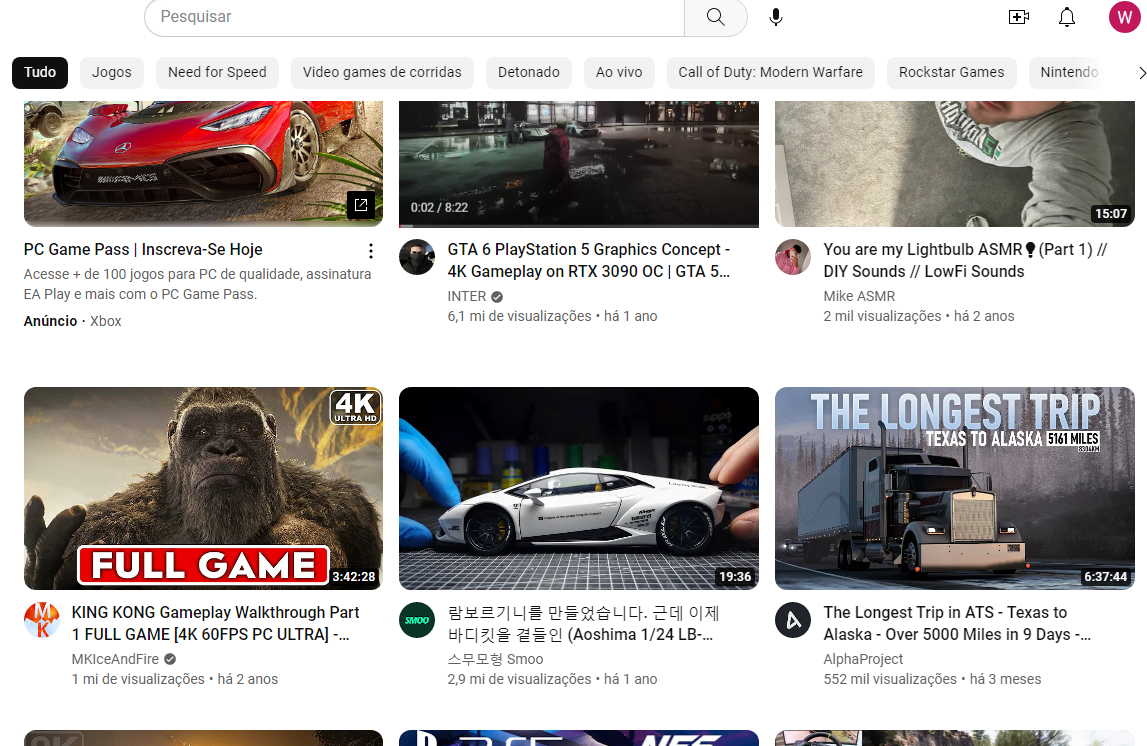This screenshot has width=1147, height=746.
Task: Click PC Game Pass ad description text
Action: click(x=198, y=284)
